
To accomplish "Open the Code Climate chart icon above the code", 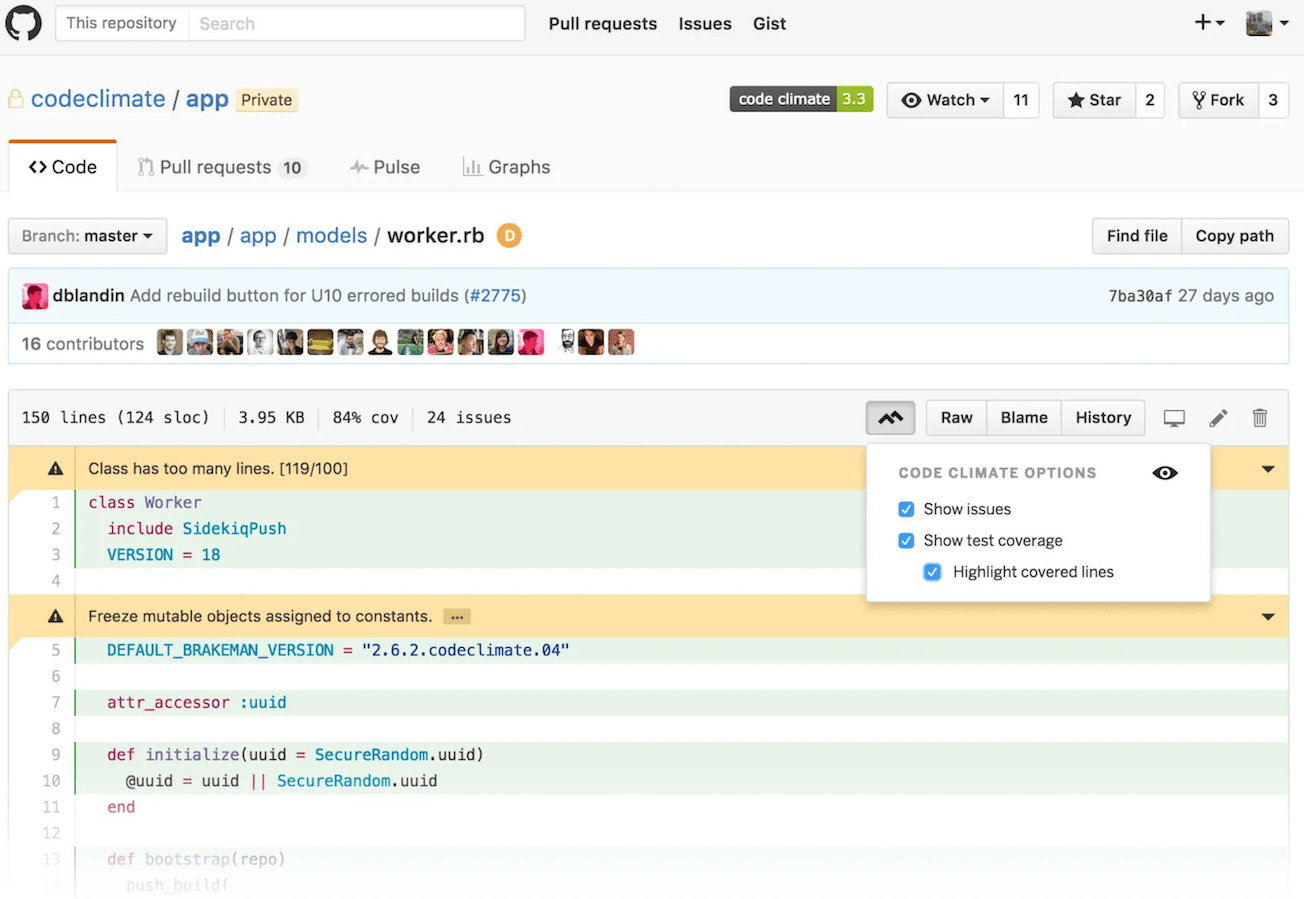I will tap(890, 417).
